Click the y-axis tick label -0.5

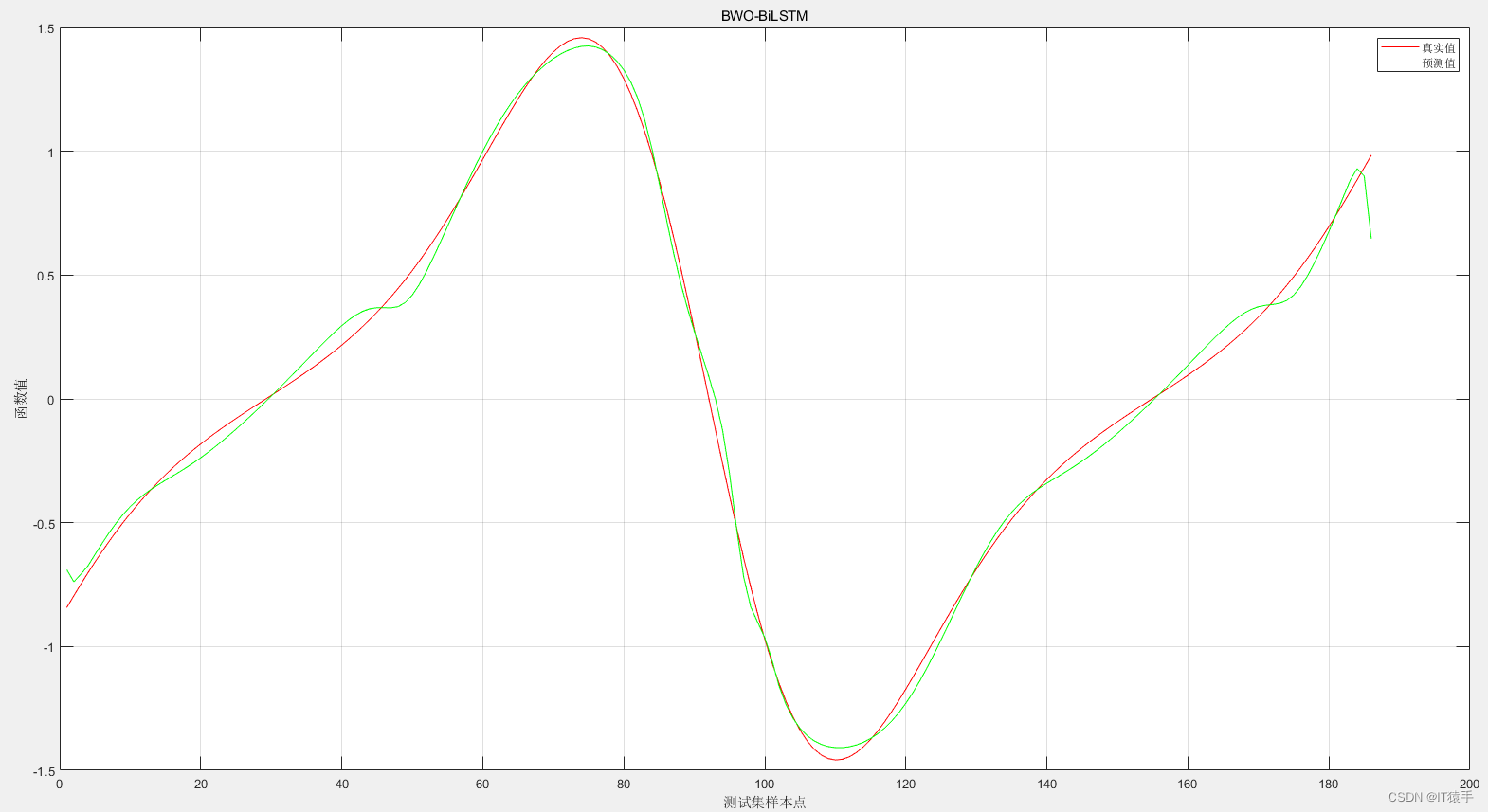click(44, 523)
